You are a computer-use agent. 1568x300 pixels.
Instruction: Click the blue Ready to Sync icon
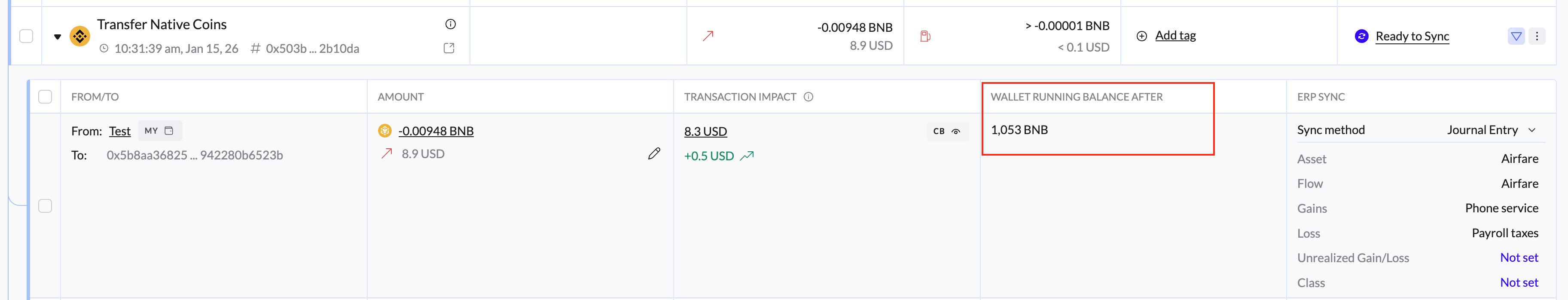(1361, 37)
